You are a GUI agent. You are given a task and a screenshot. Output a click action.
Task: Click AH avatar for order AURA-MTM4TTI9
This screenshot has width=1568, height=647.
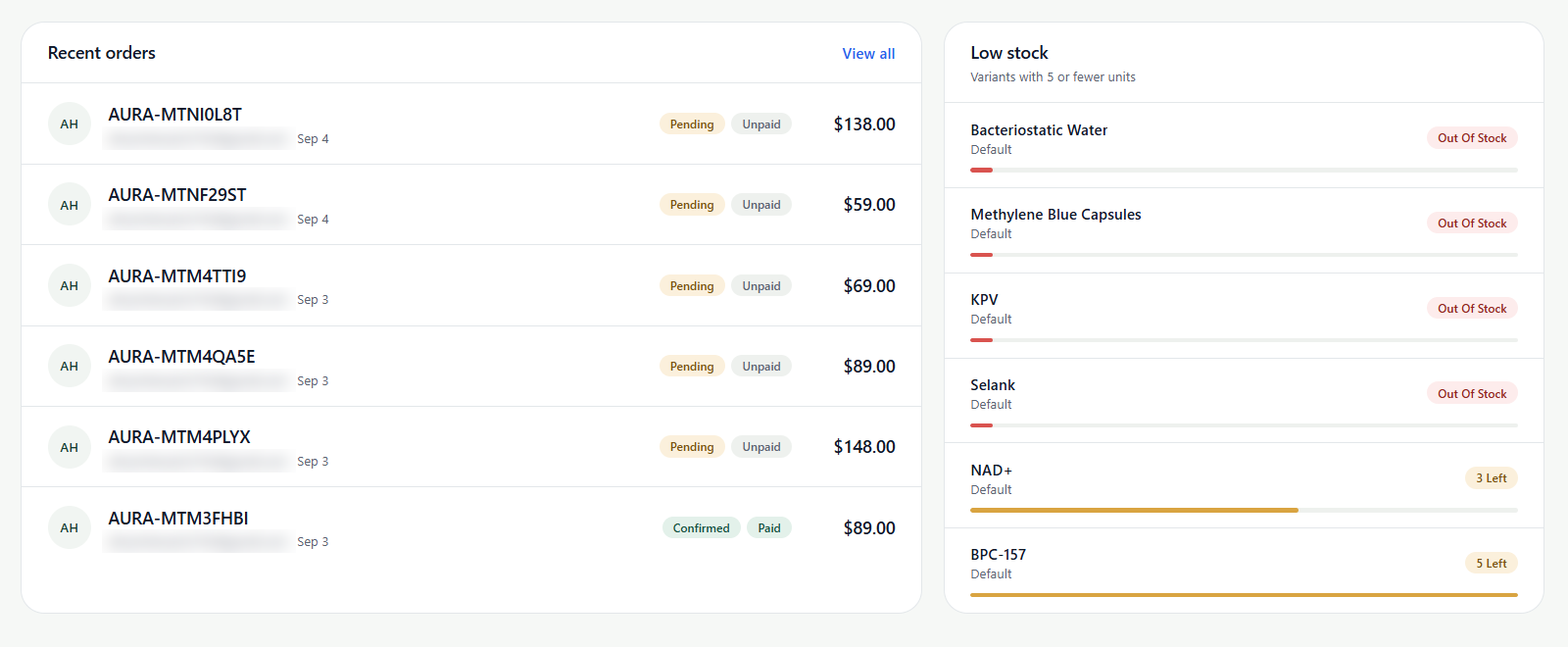coord(70,285)
